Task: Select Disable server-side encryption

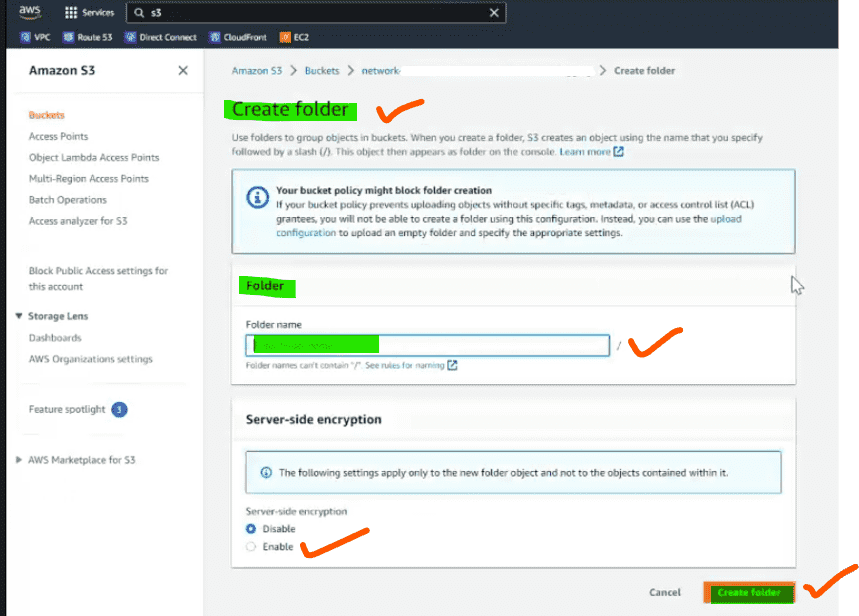Action: [x=251, y=529]
